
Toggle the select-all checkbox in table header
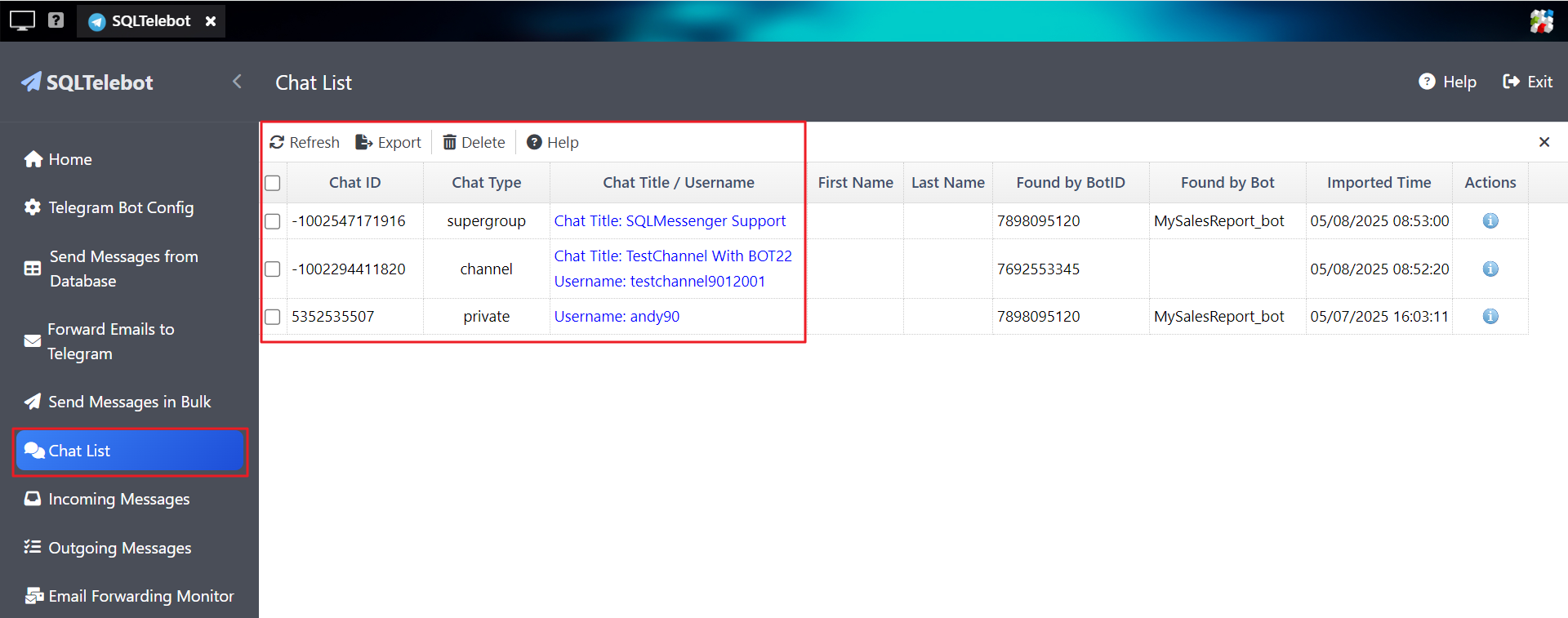(273, 183)
